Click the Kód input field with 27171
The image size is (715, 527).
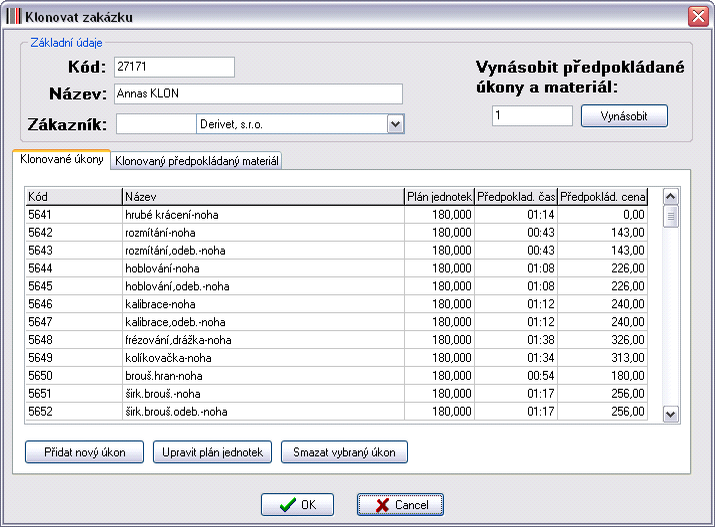pyautogui.click(x=174, y=67)
